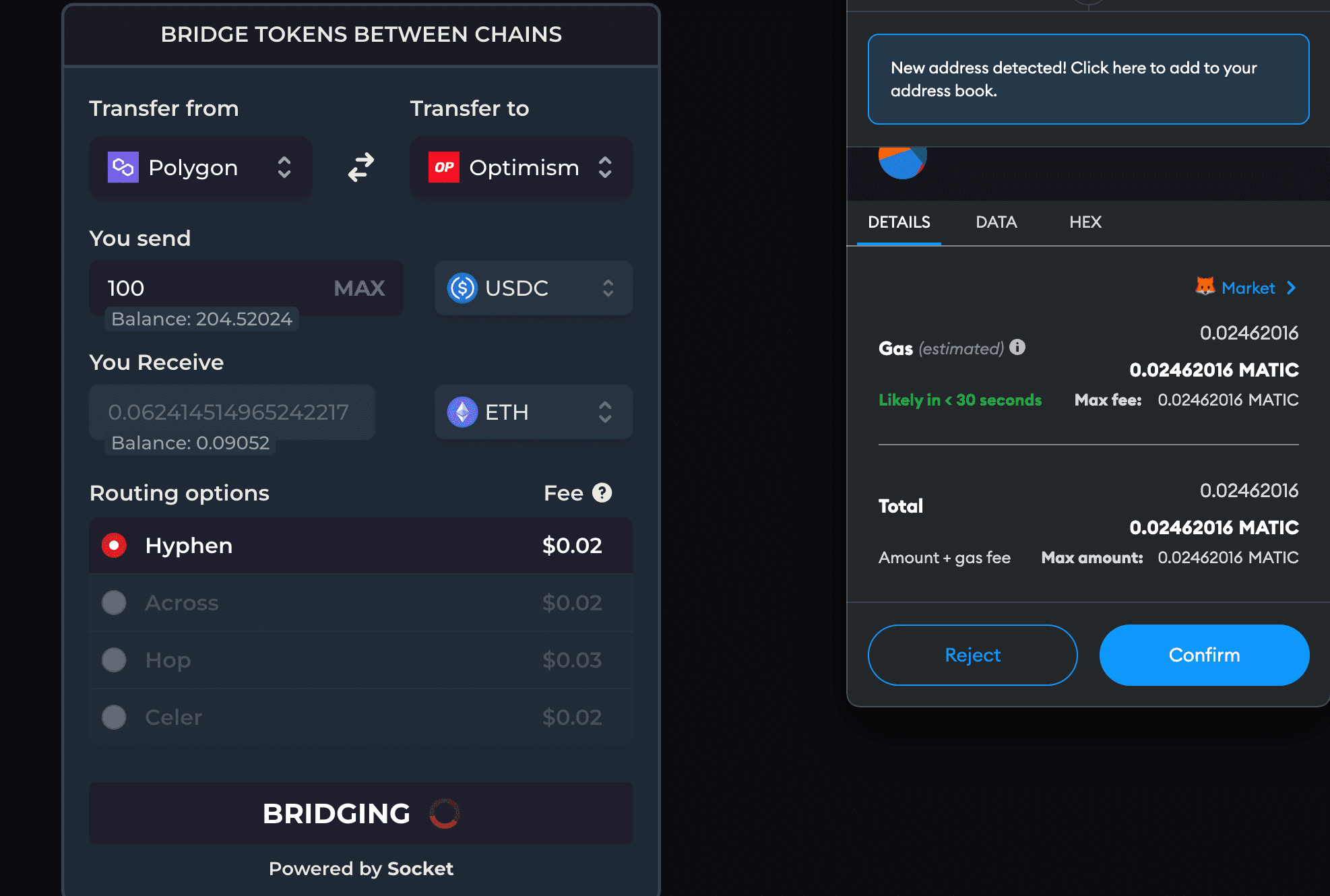Image resolution: width=1330 pixels, height=896 pixels.
Task: Click the Optimism OP logo
Action: tap(444, 167)
